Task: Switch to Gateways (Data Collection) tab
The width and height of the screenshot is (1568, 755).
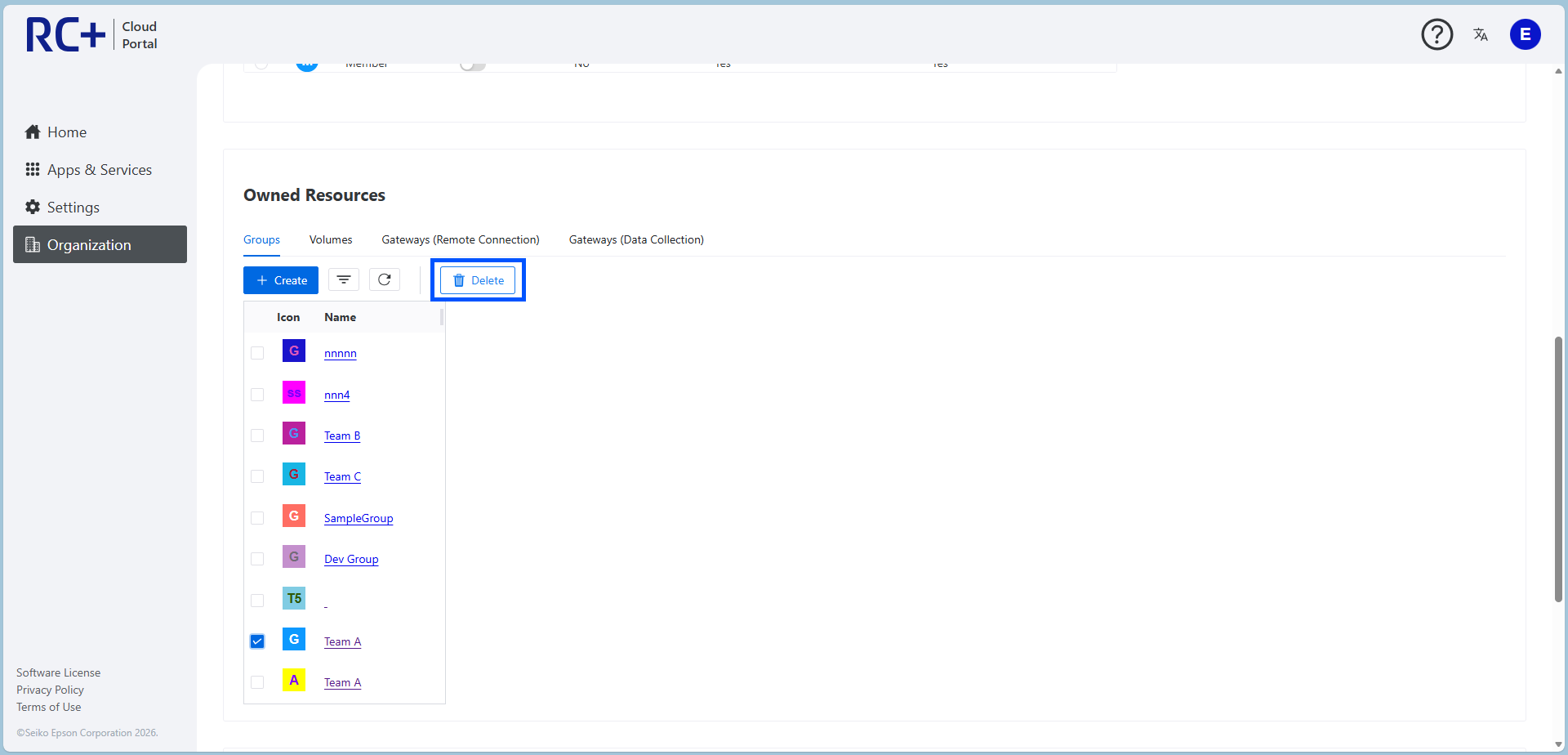Action: click(x=636, y=239)
